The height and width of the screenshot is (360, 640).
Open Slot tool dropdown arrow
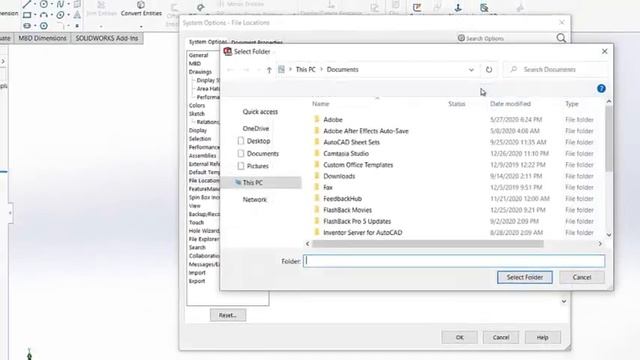[35, 26]
